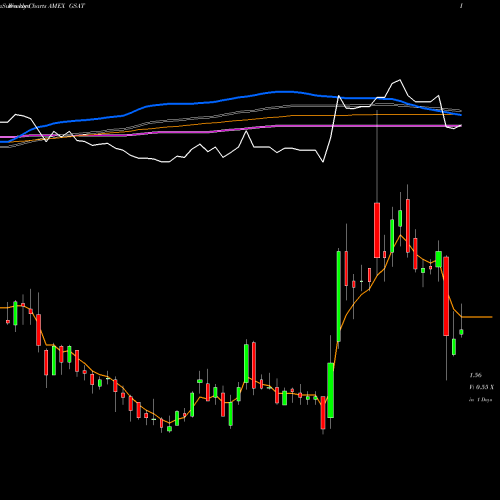Click the V: 0.33 X volume label
Image resolution: width=500 pixels, height=500 pixels.
[482, 387]
